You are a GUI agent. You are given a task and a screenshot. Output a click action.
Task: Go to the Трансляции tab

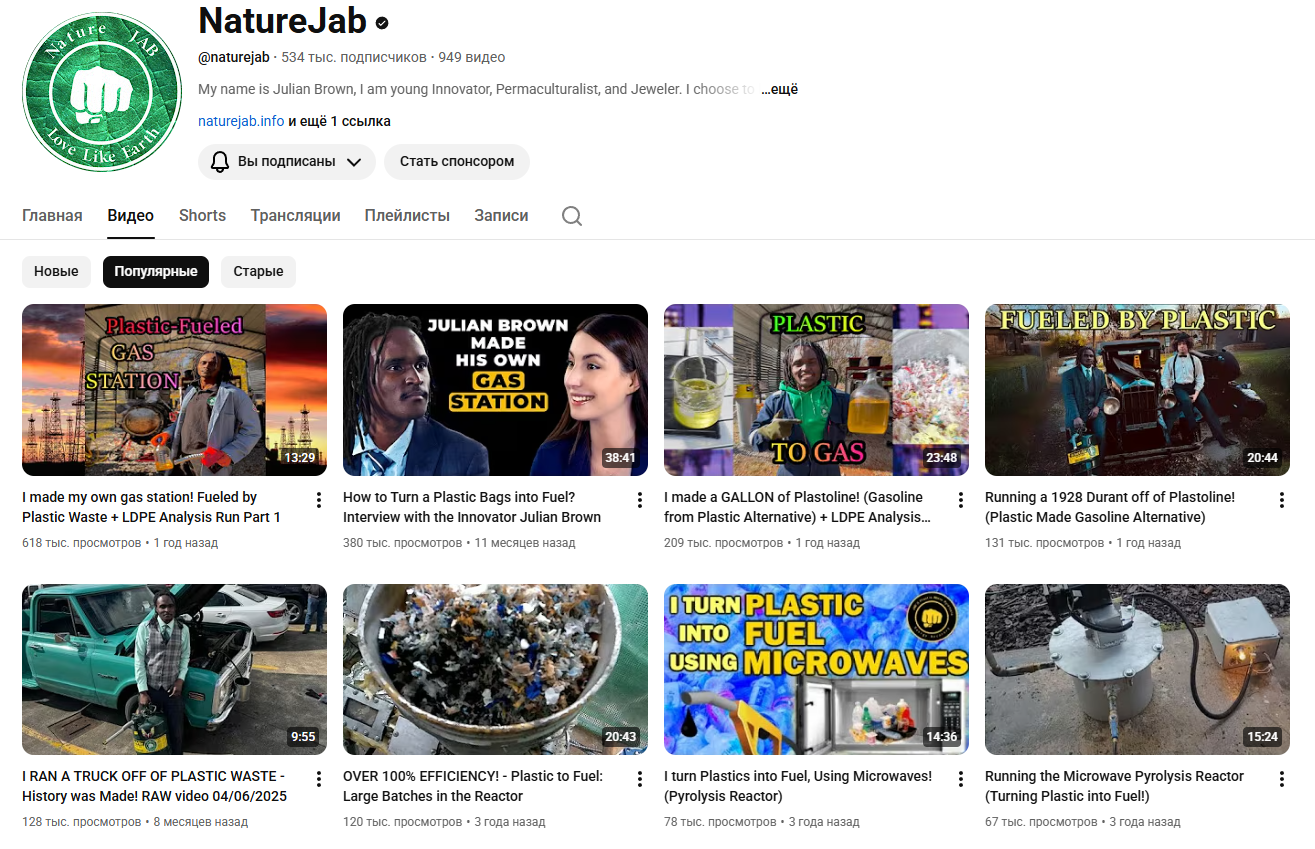(295, 215)
